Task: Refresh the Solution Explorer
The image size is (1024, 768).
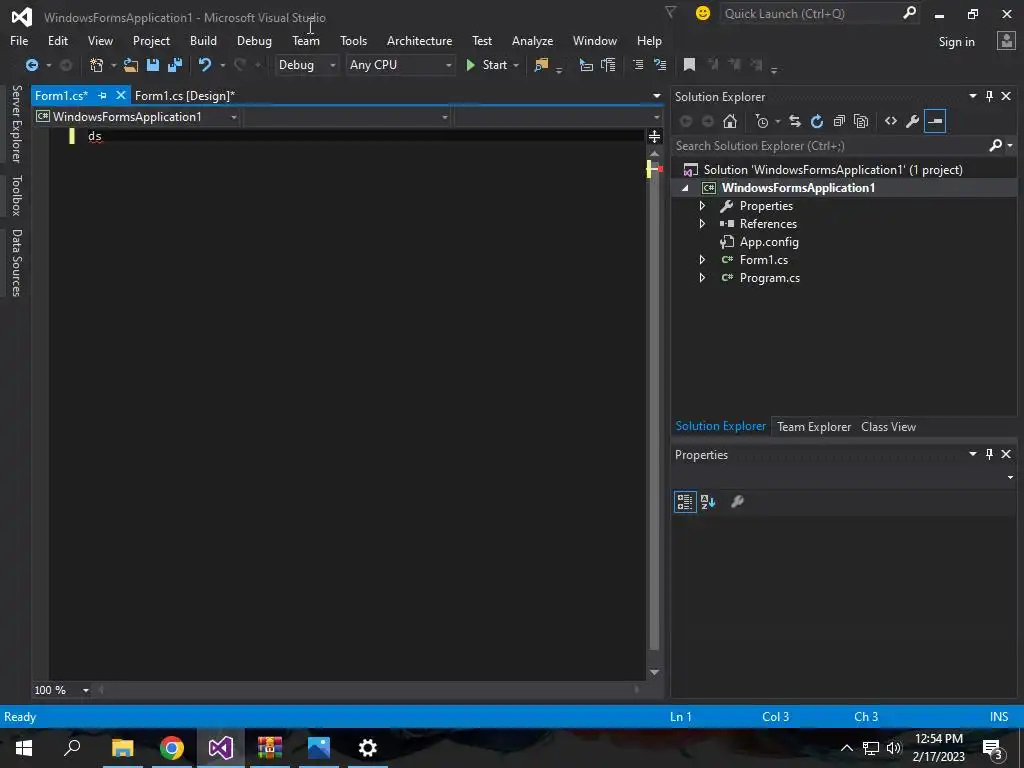Action: point(817,121)
